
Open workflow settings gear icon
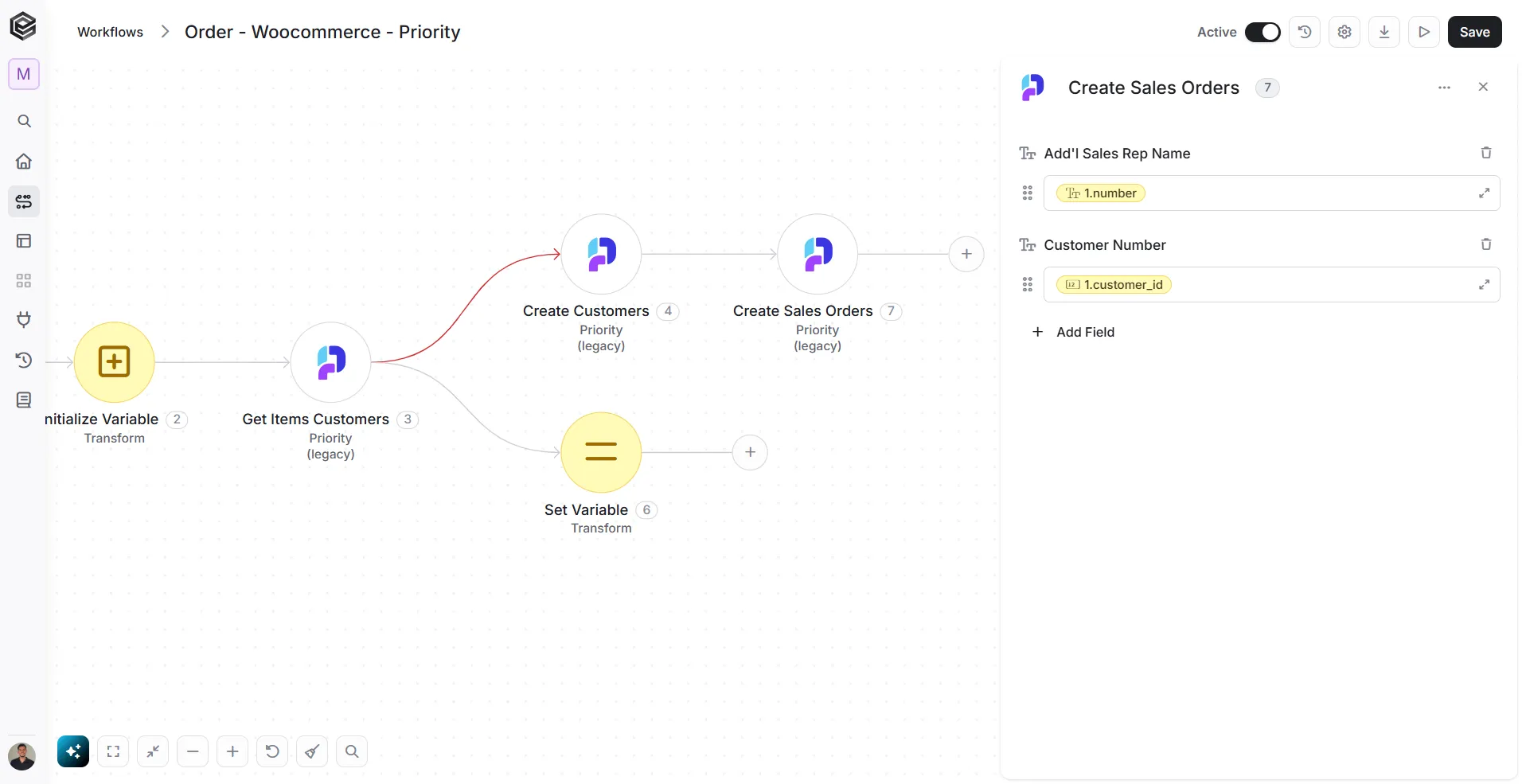click(x=1344, y=32)
